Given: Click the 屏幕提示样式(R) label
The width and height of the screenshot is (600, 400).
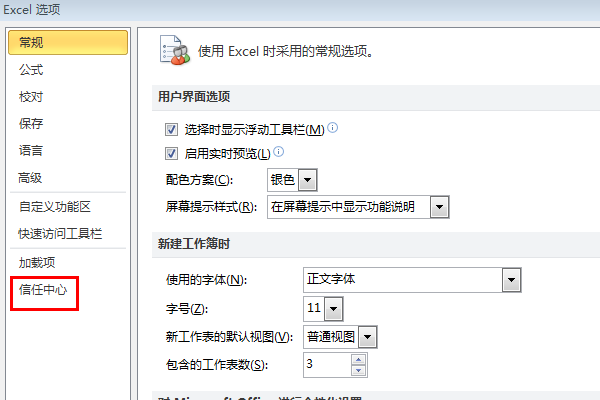Looking at the screenshot, I should pos(211,207).
